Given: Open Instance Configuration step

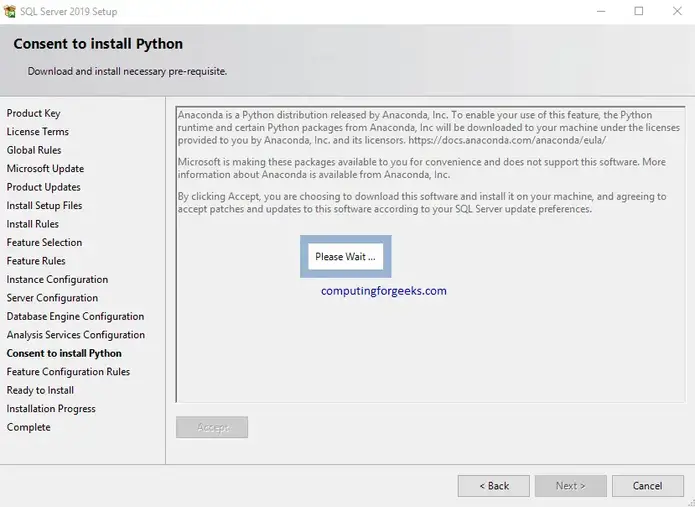Looking at the screenshot, I should tap(57, 279).
